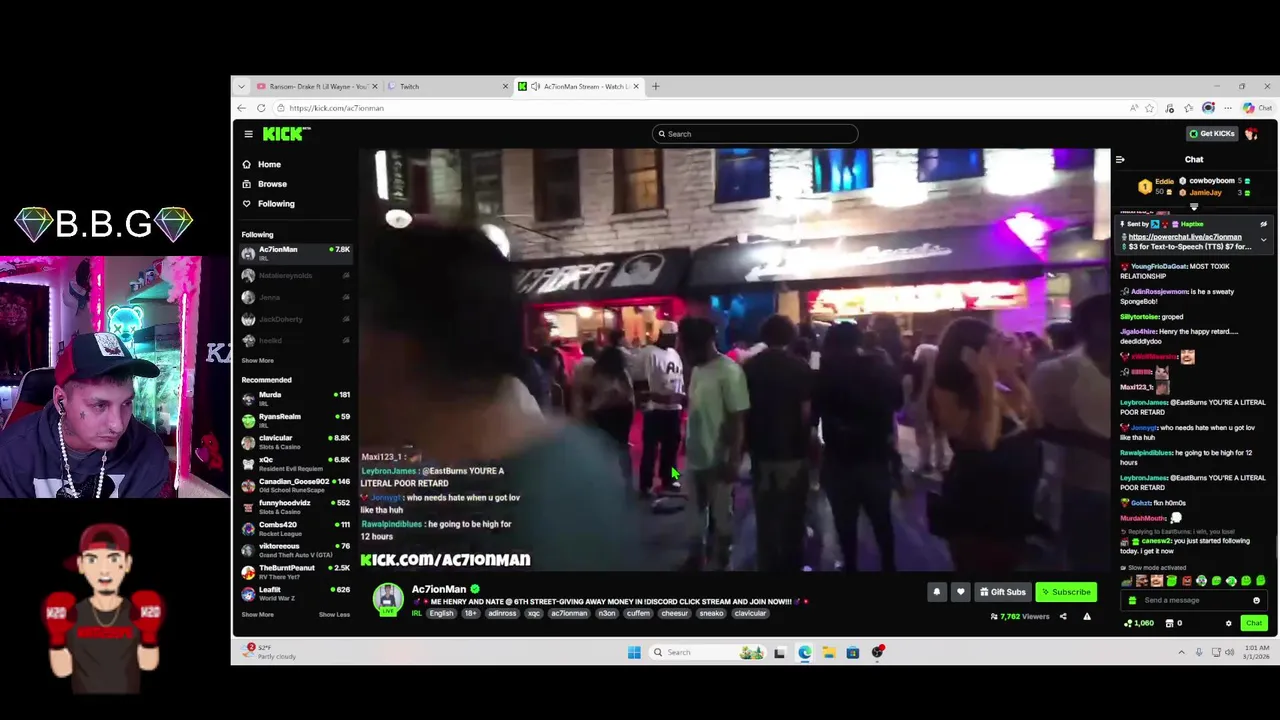Click cowboyboom in gift leaderboard
This screenshot has width=1280, height=720.
[1211, 181]
